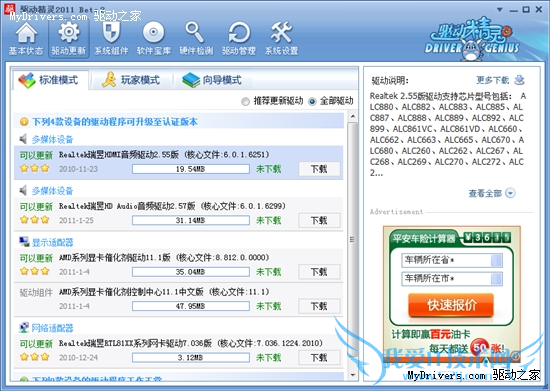Click the 3.12MB download progress bar

pyautogui.click(x=191, y=358)
